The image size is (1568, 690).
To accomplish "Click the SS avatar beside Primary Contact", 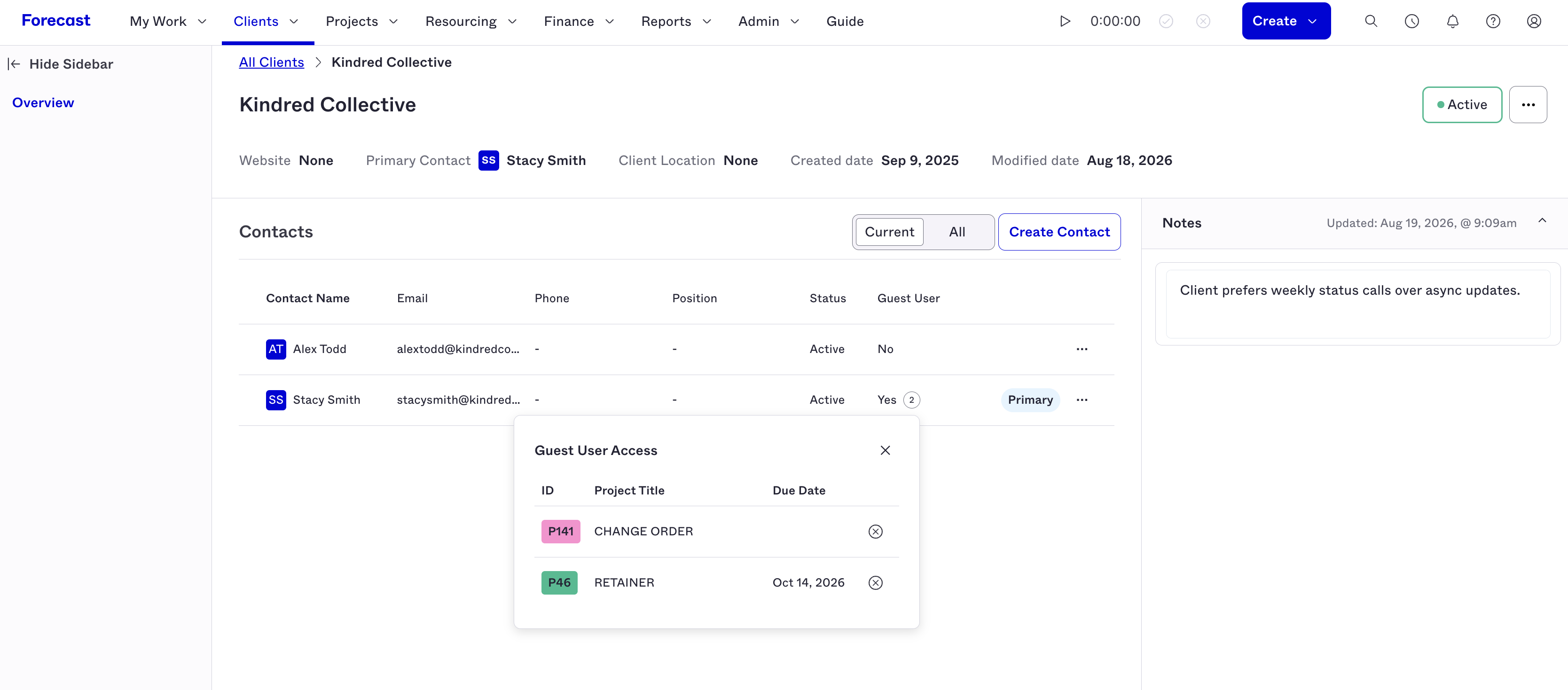I will (x=488, y=161).
